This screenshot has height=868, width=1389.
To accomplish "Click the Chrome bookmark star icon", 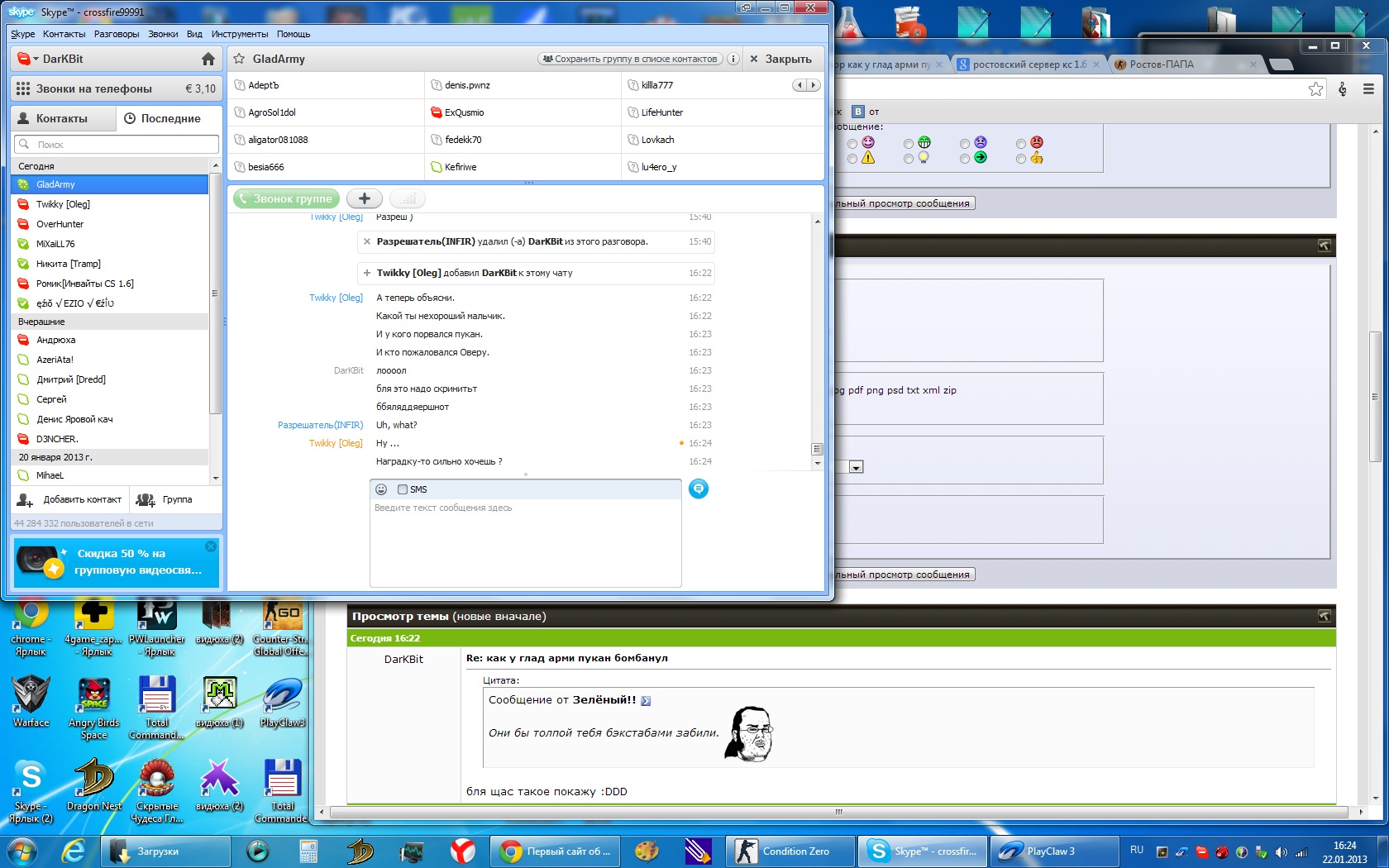I will 1315,89.
